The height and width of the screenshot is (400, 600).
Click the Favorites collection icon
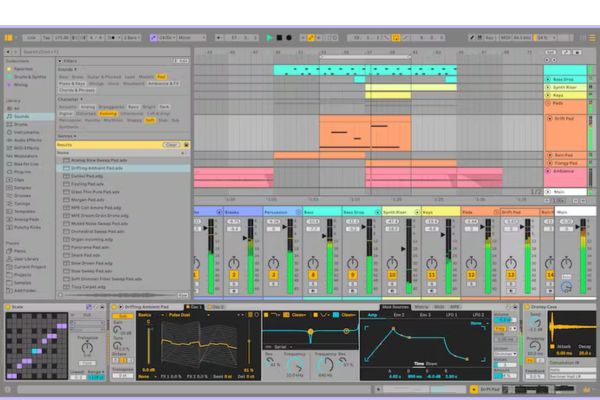22,67
